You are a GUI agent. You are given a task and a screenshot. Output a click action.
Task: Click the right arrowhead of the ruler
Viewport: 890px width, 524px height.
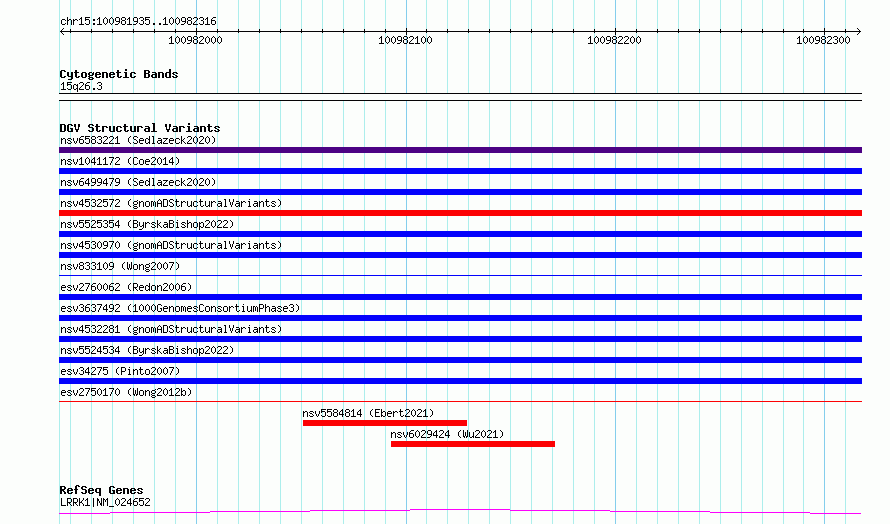point(858,31)
